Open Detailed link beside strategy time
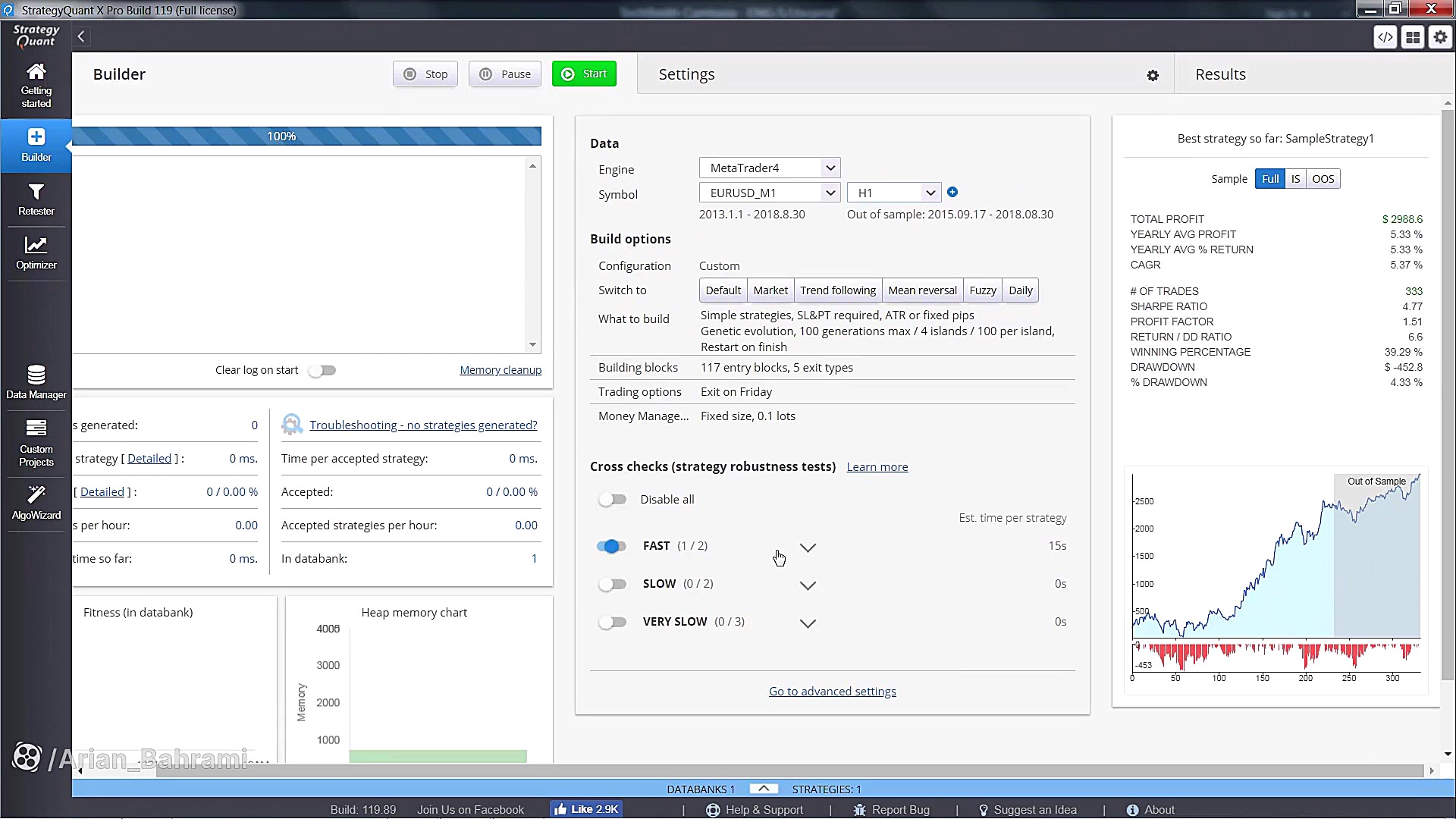The image size is (1456, 819). coord(149,458)
